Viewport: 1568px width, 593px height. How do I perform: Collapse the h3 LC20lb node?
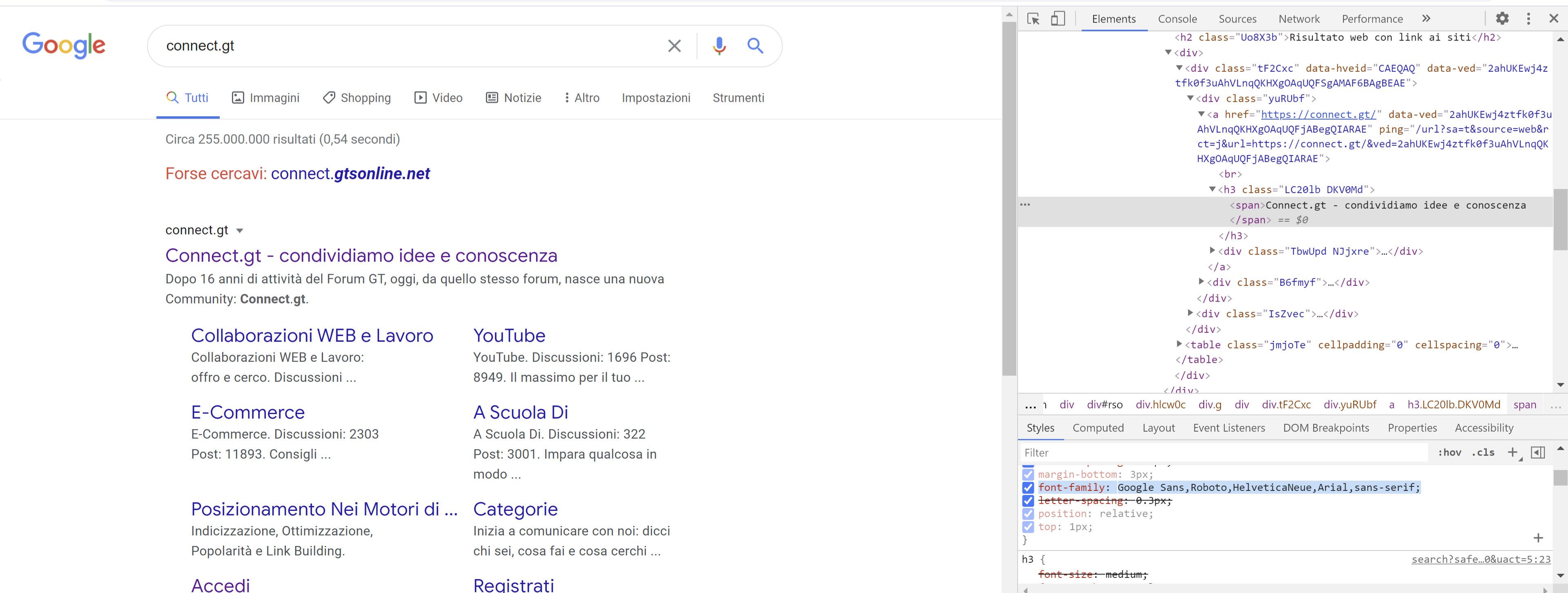pyautogui.click(x=1212, y=189)
